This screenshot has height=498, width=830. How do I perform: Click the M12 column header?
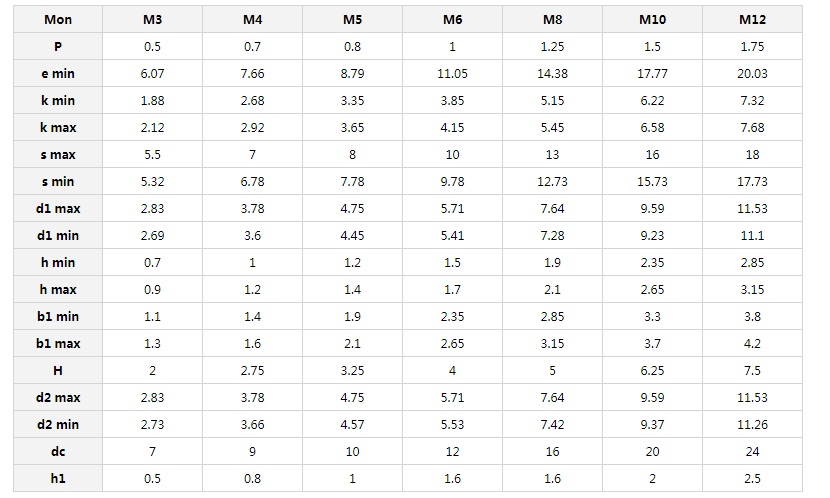tap(752, 20)
